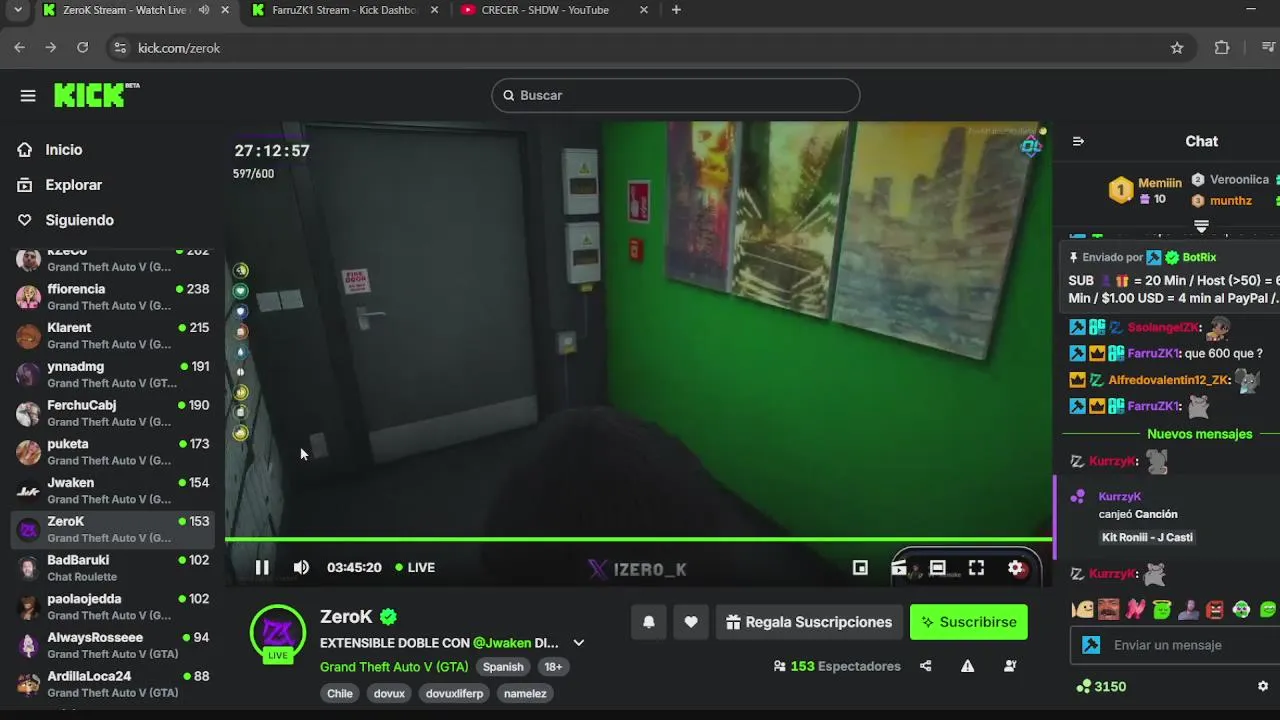Jump to LIVE in the player

pyautogui.click(x=415, y=567)
